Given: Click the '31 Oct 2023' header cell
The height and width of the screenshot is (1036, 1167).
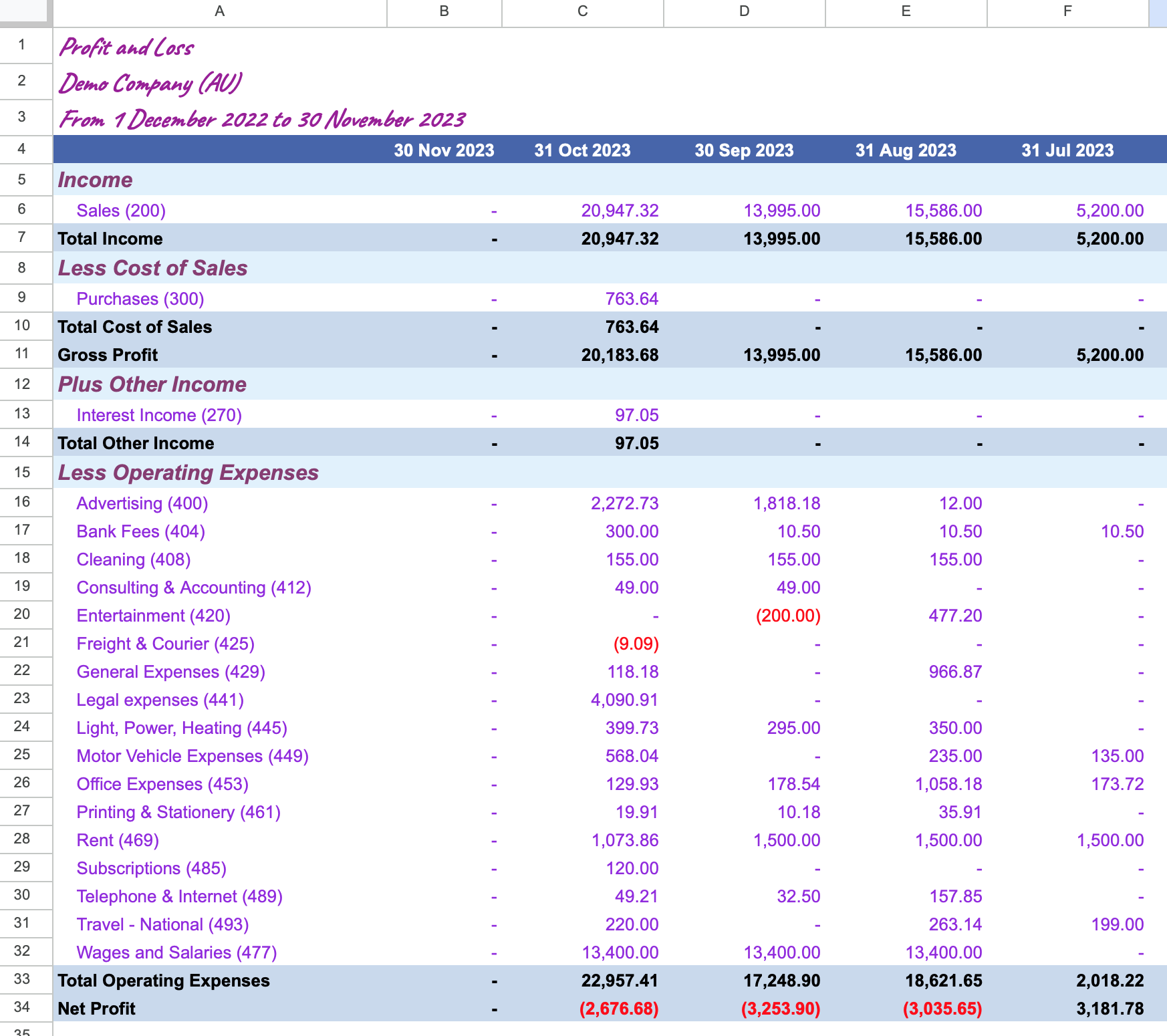Looking at the screenshot, I should [582, 150].
